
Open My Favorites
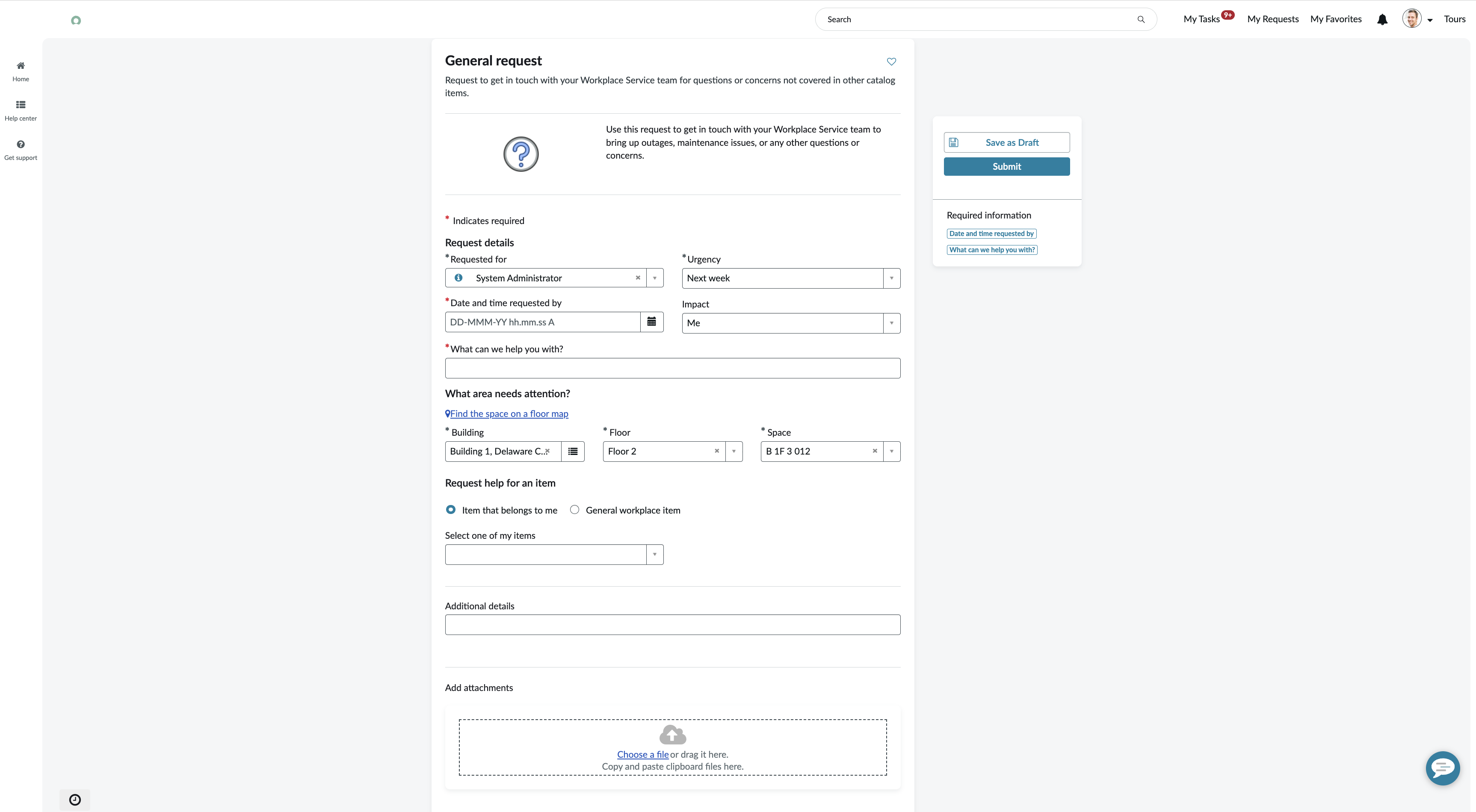[1336, 19]
